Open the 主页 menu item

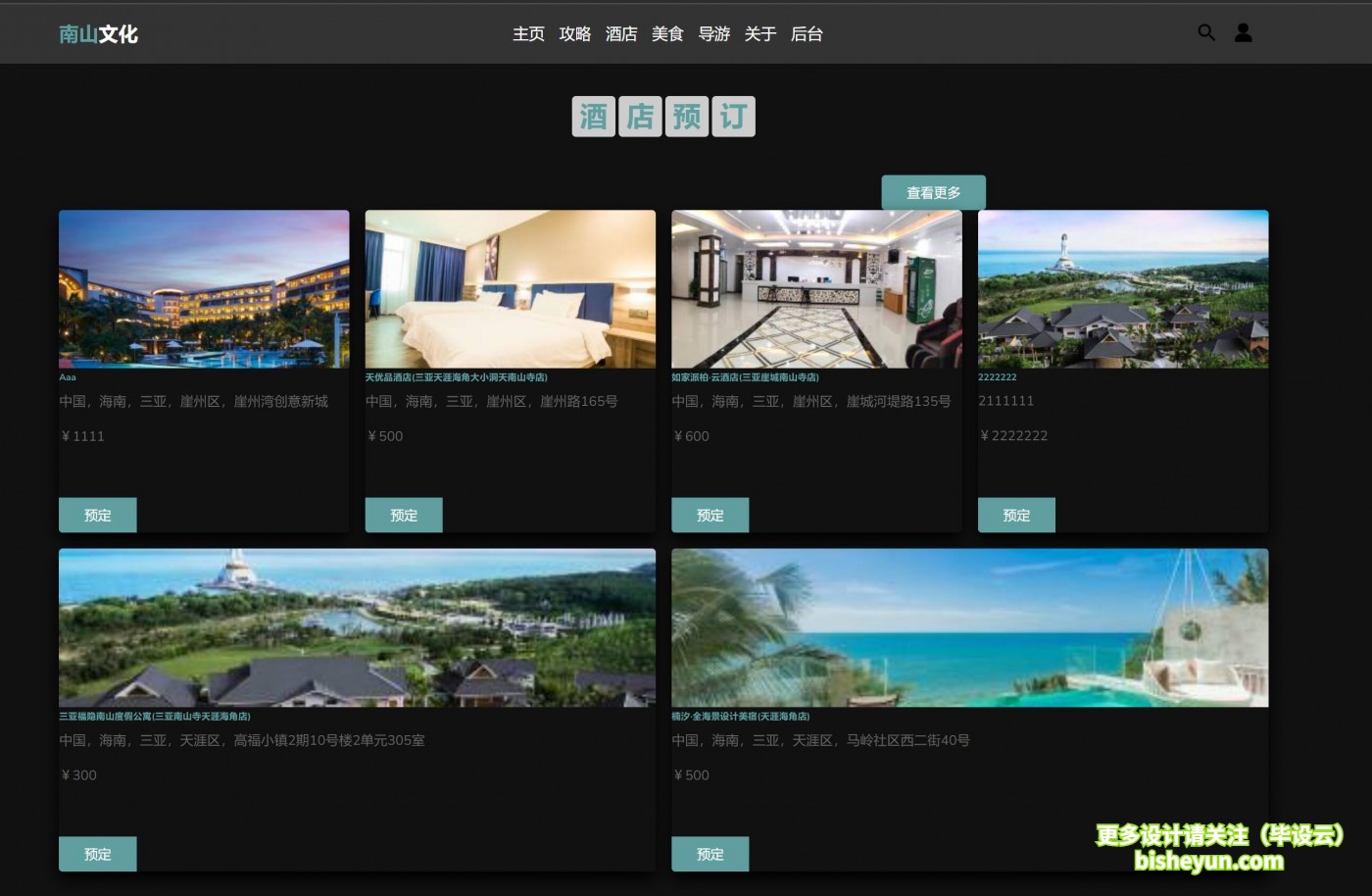(x=527, y=33)
